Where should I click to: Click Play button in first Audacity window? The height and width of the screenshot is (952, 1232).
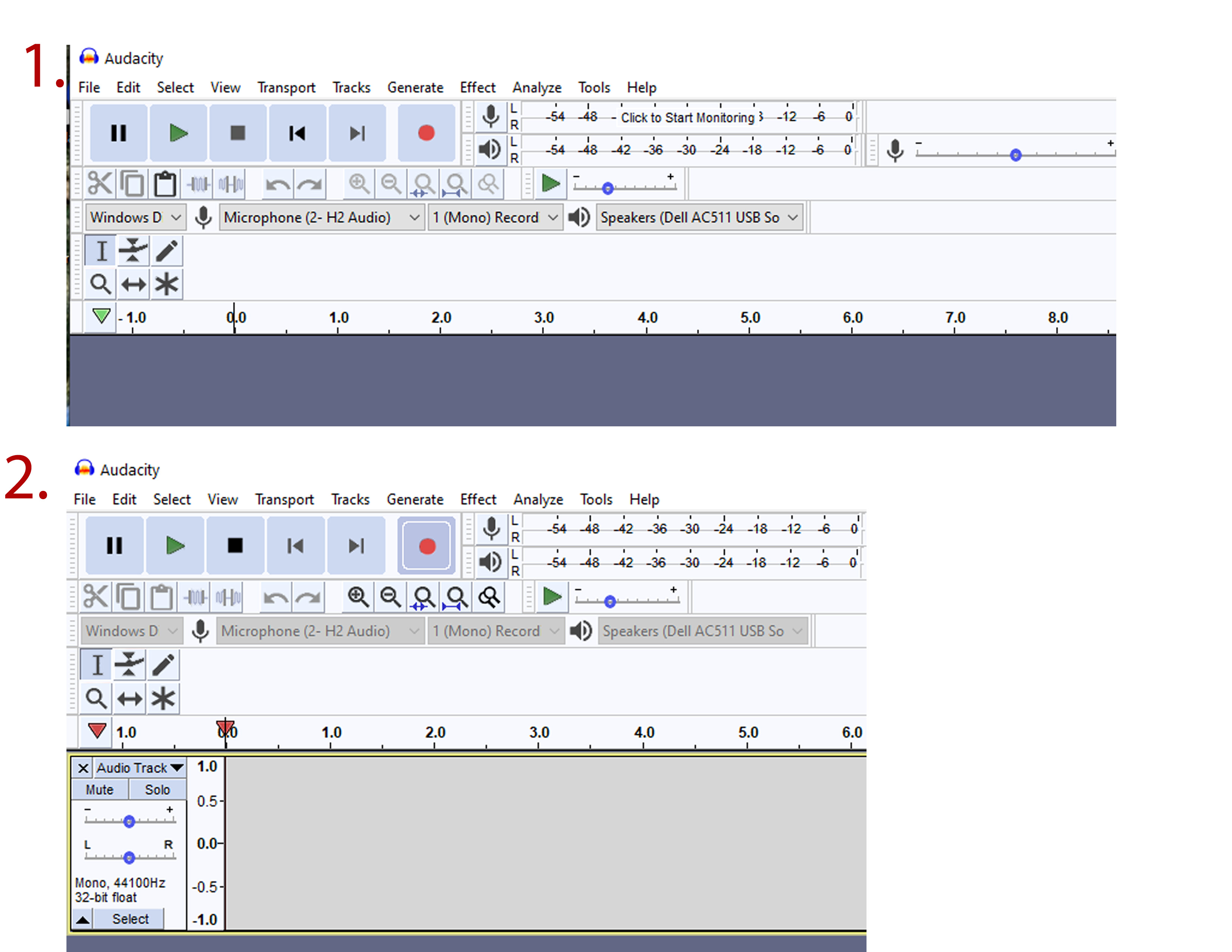pos(178,133)
